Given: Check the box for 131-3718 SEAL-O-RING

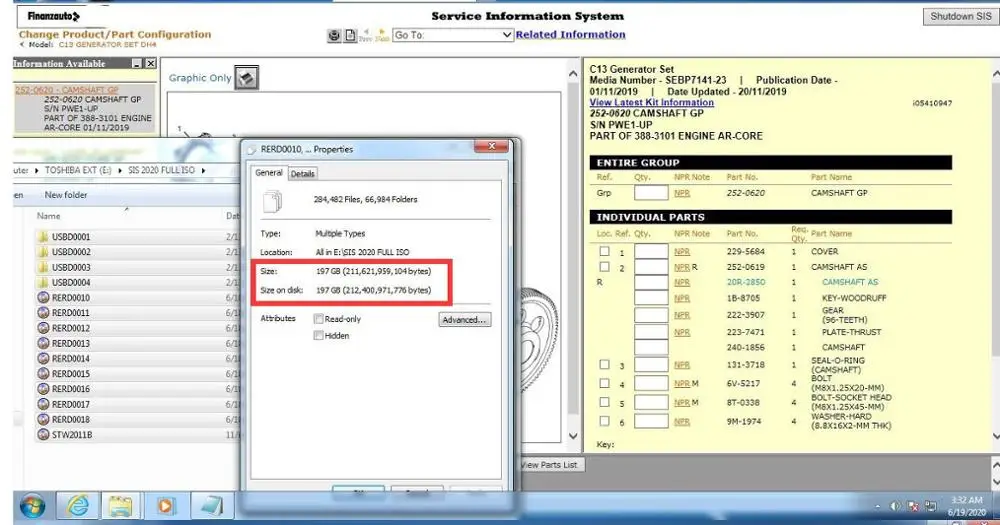Looking at the screenshot, I should (x=604, y=364).
